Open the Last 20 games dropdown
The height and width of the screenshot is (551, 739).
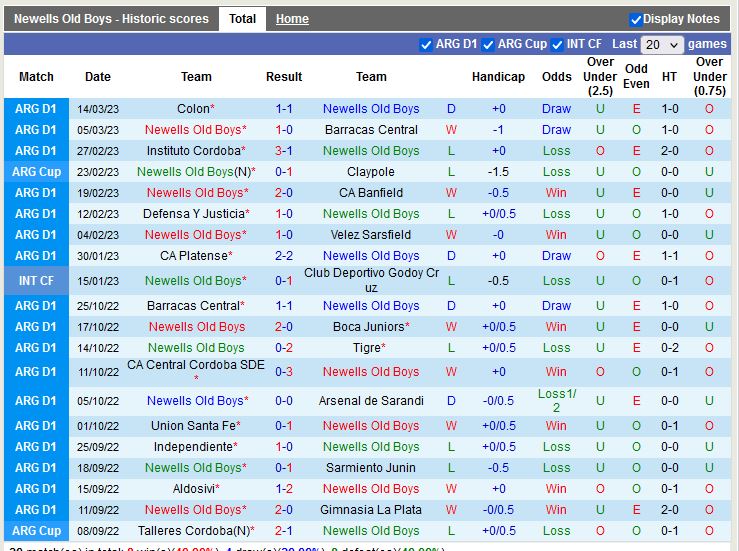(662, 45)
